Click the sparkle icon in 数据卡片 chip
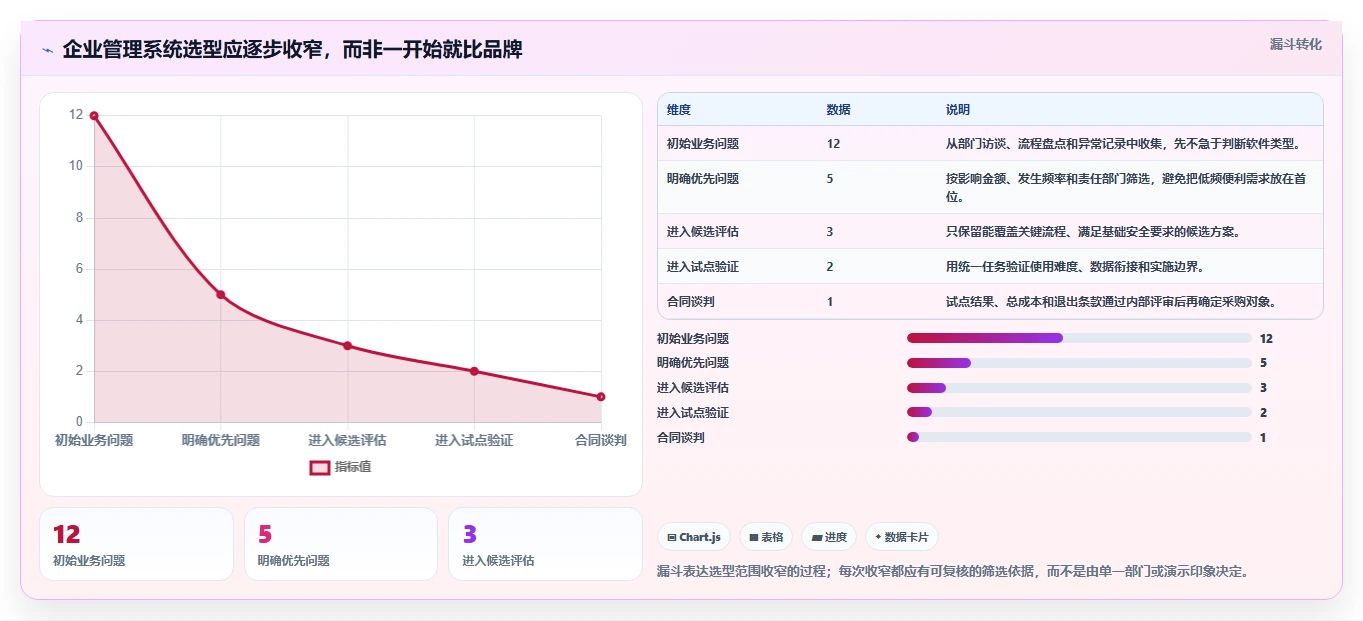1363x621 pixels. (x=878, y=537)
